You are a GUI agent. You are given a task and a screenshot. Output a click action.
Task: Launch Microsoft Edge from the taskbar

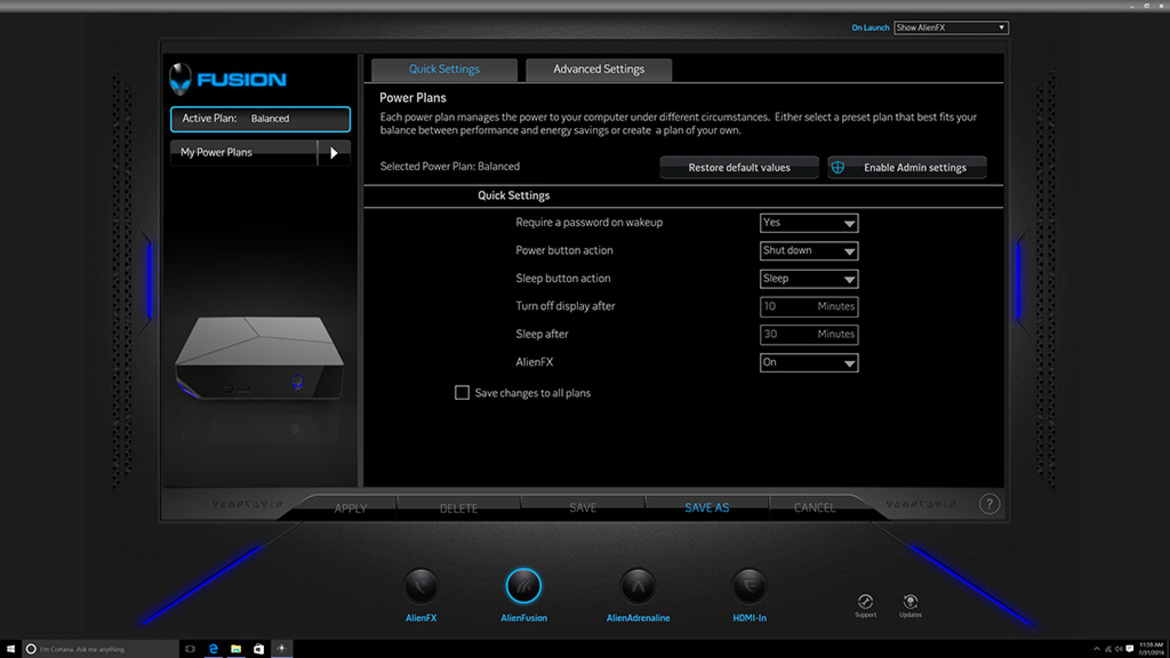click(x=213, y=649)
